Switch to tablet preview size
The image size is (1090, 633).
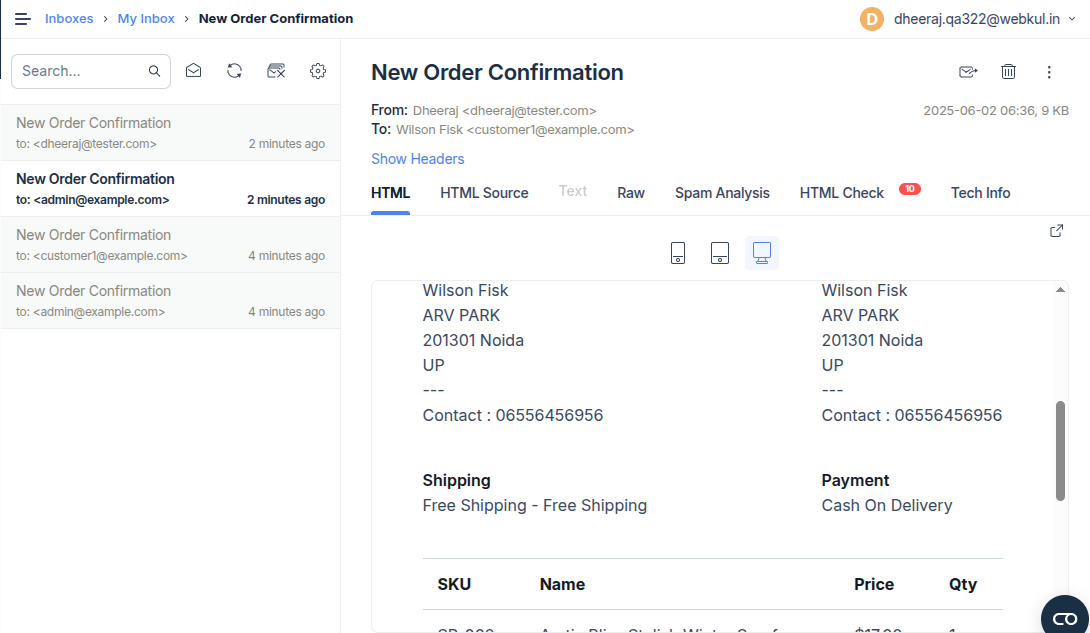pos(720,253)
